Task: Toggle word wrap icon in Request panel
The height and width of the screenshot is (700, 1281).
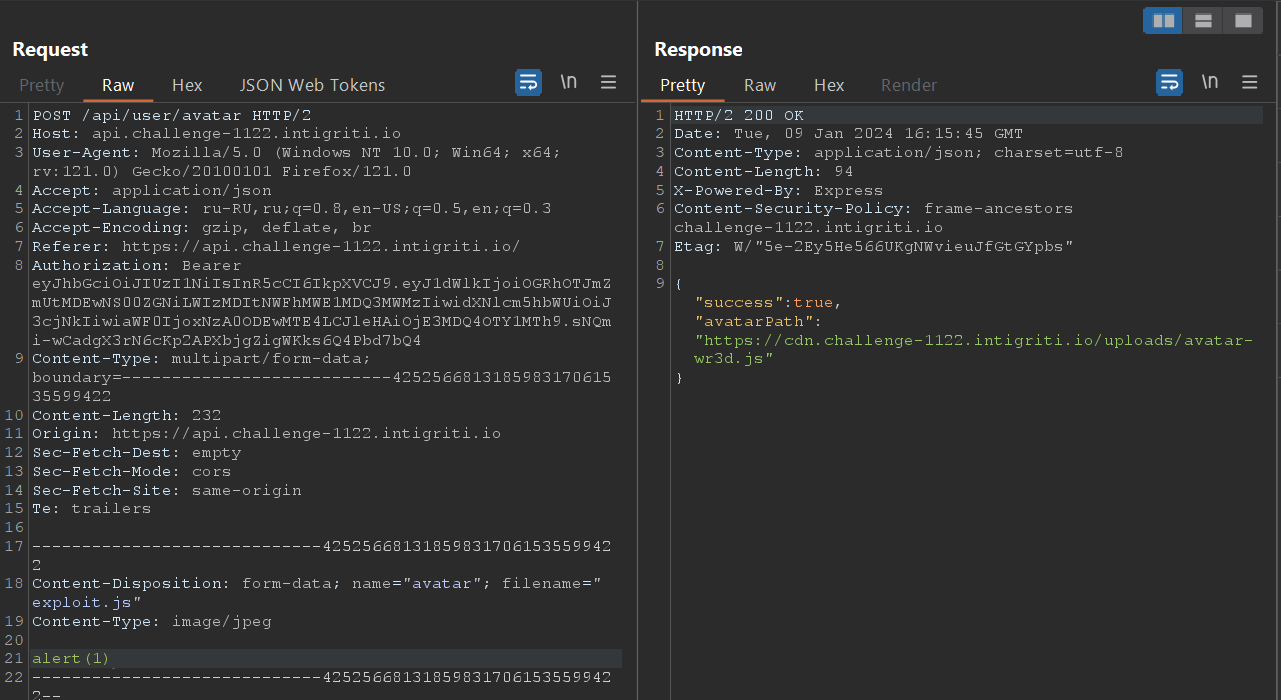Action: 528,83
